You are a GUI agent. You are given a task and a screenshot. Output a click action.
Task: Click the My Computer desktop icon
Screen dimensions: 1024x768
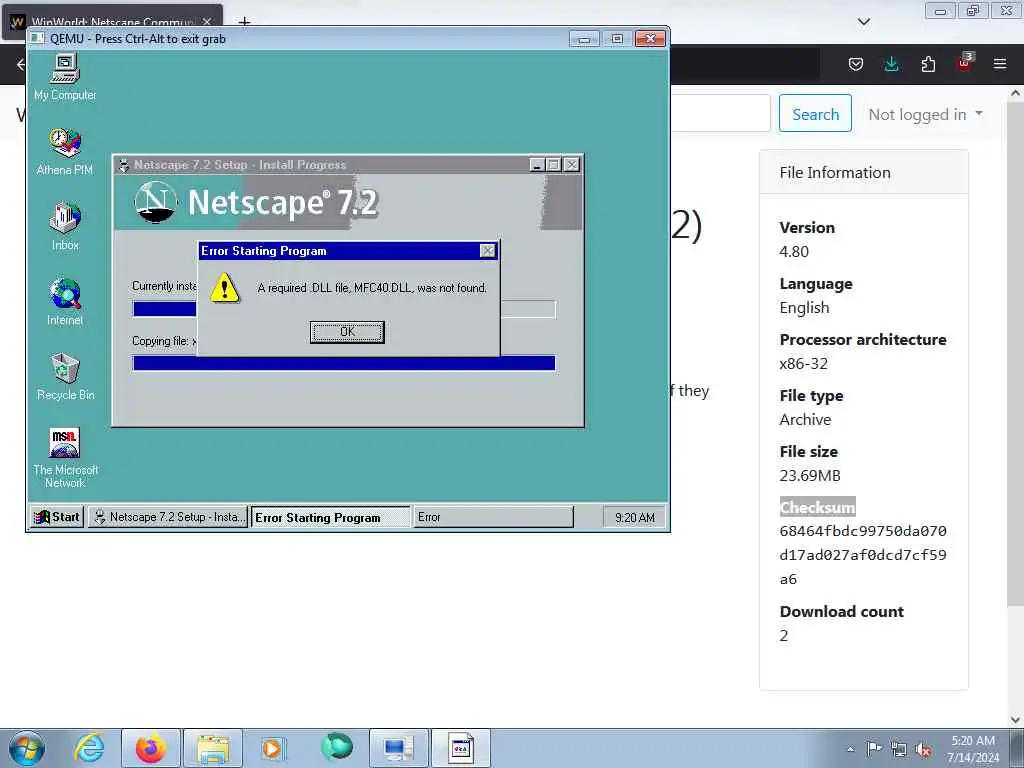(x=65, y=76)
